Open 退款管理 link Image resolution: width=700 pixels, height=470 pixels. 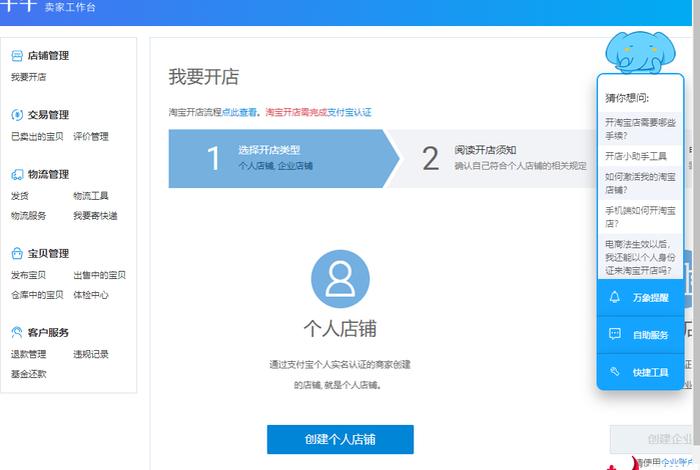click(29, 354)
